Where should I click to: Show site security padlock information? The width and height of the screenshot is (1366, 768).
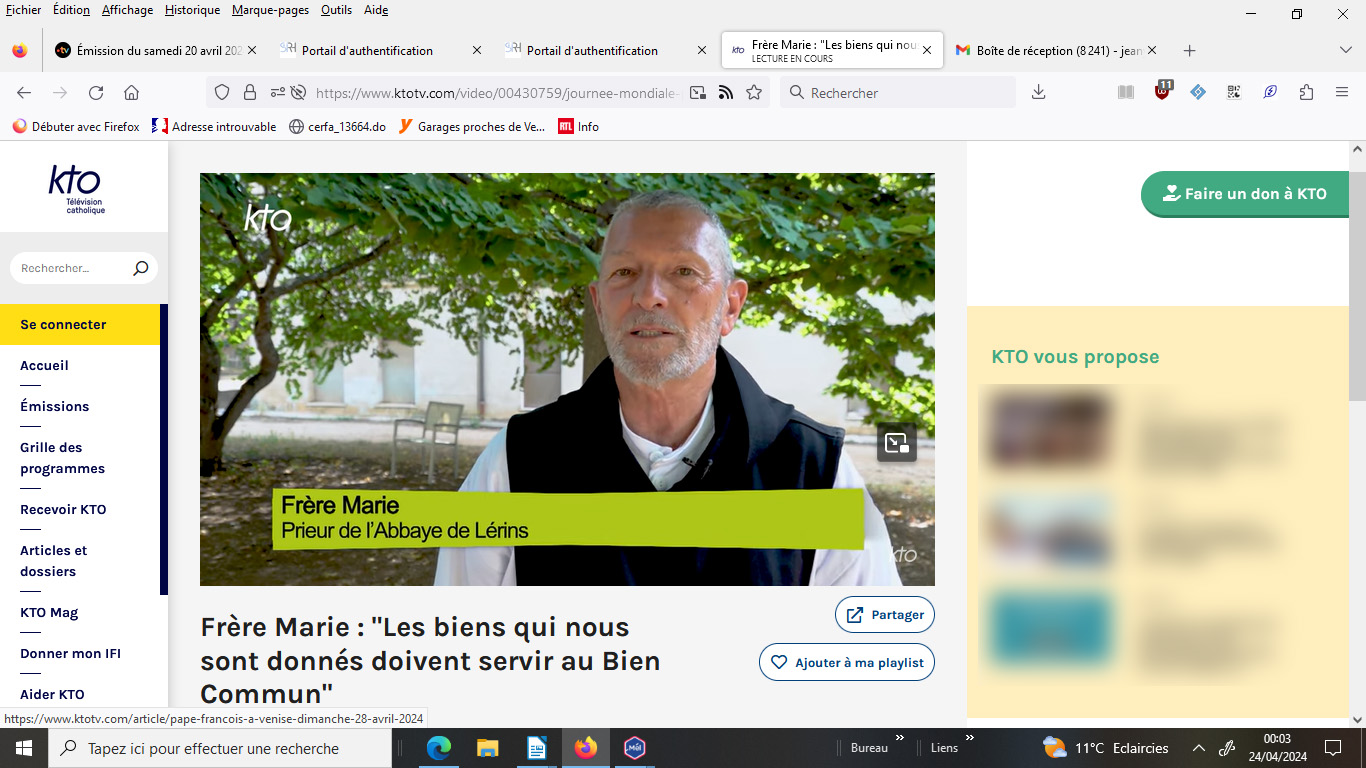coord(249,93)
